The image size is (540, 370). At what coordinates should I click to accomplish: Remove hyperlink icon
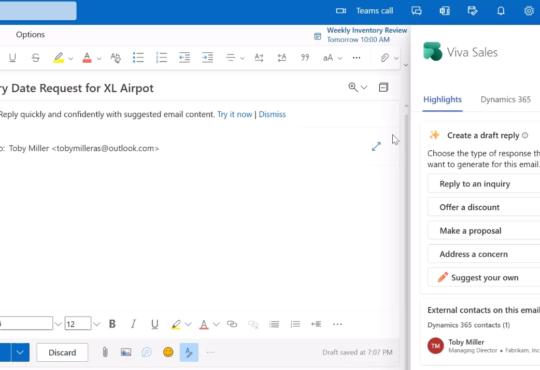pyautogui.click(x=253, y=324)
